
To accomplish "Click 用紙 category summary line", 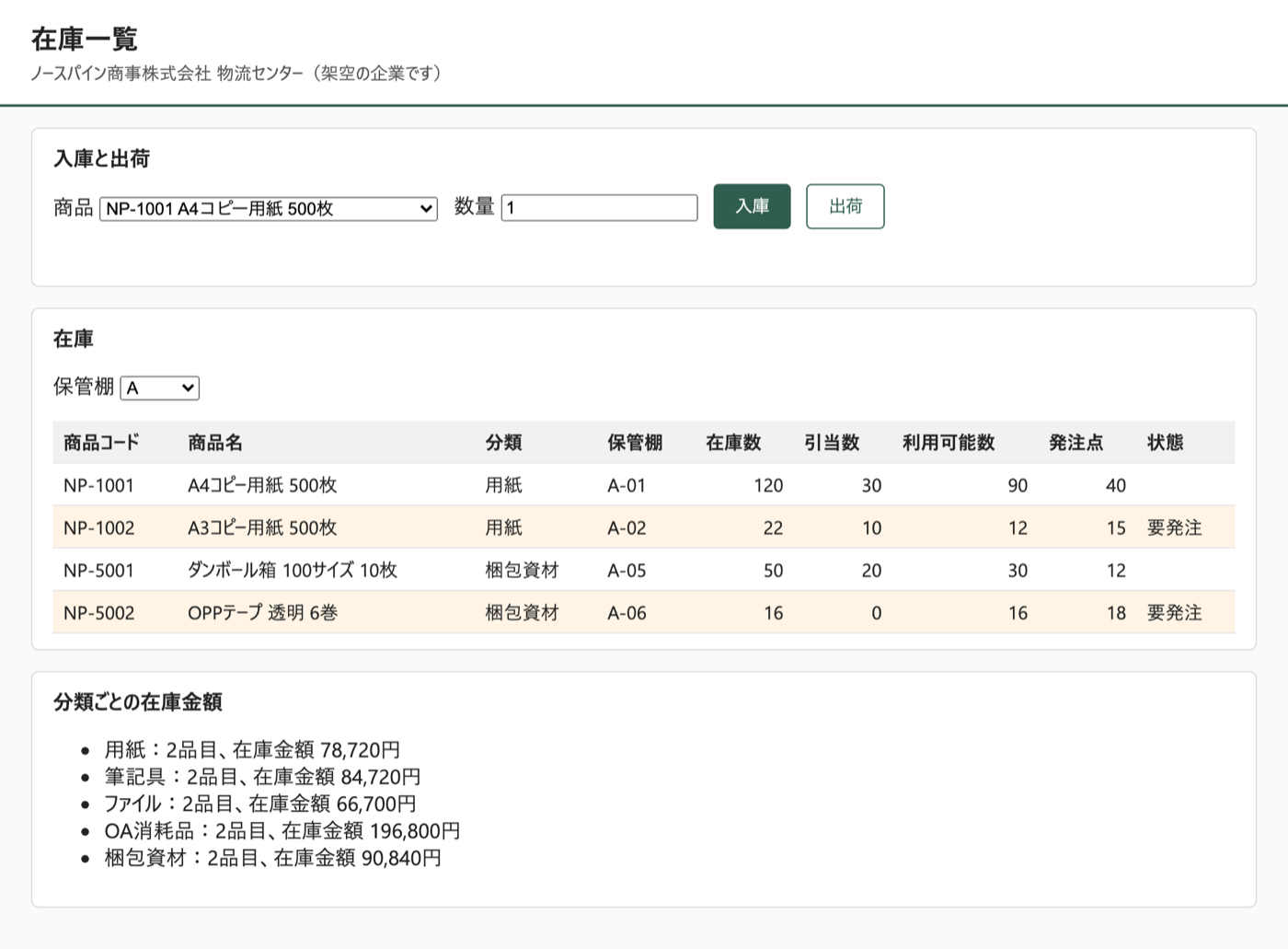I will 252,749.
